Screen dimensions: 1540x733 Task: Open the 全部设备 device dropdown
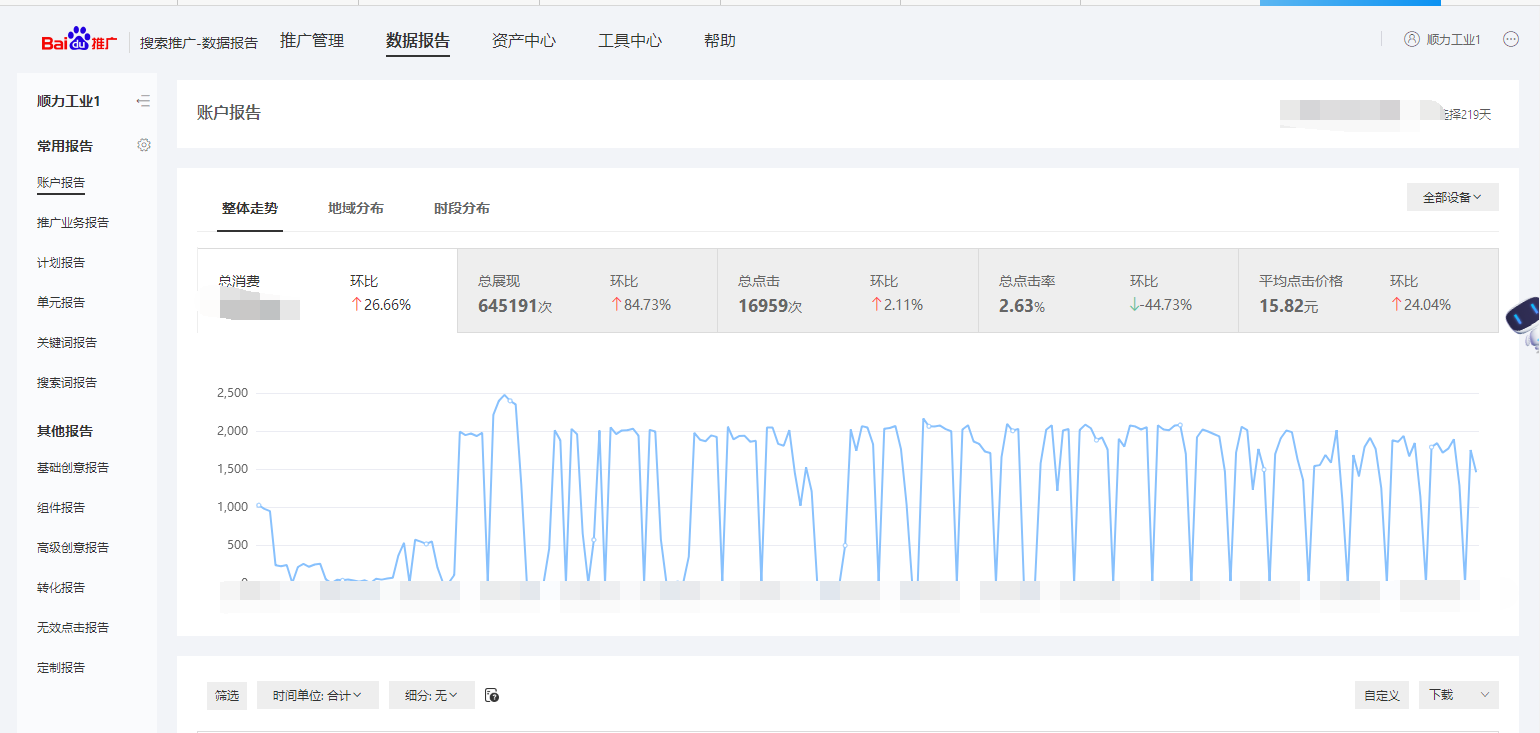coord(1452,197)
